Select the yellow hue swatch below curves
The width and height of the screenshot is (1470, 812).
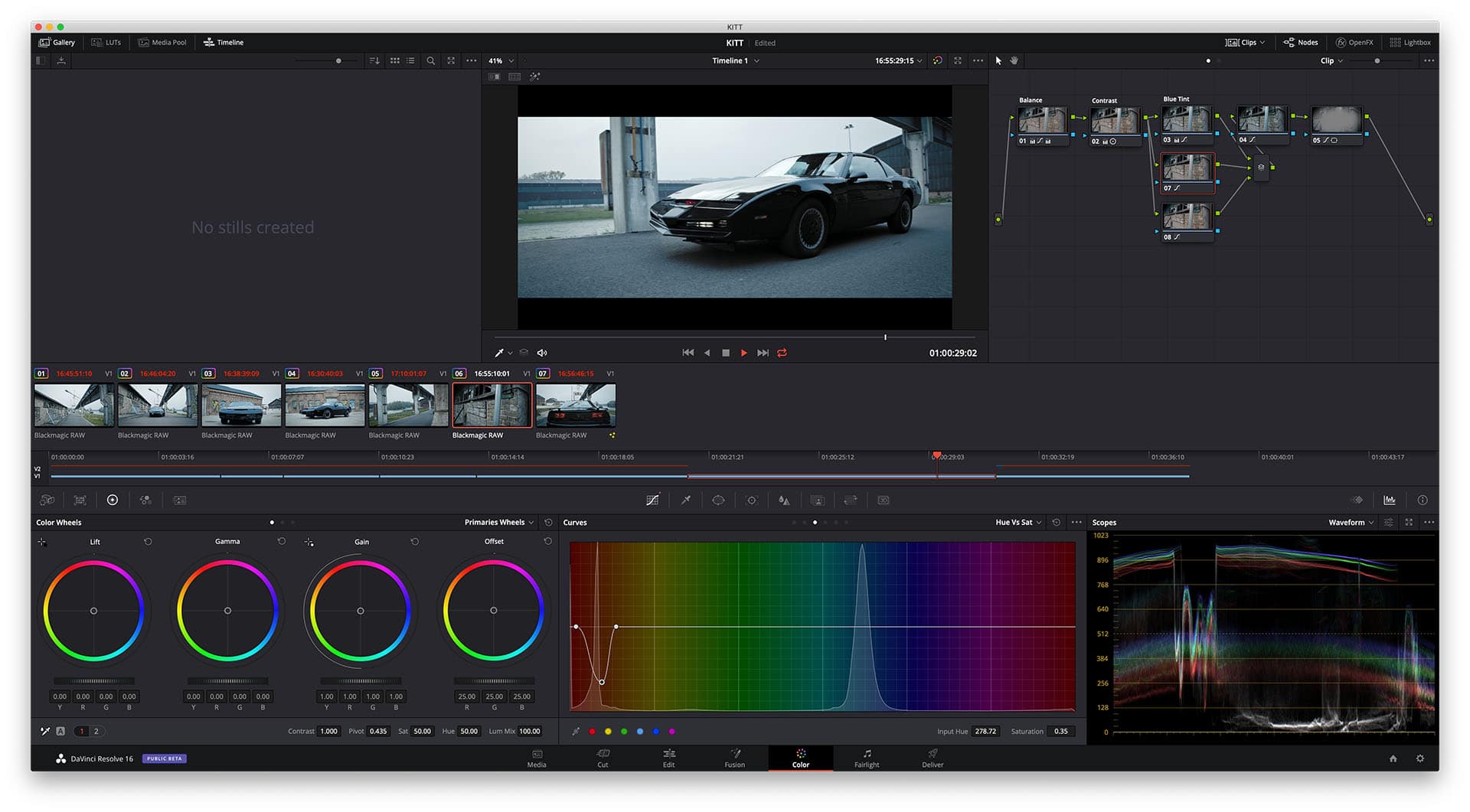pyautogui.click(x=608, y=731)
